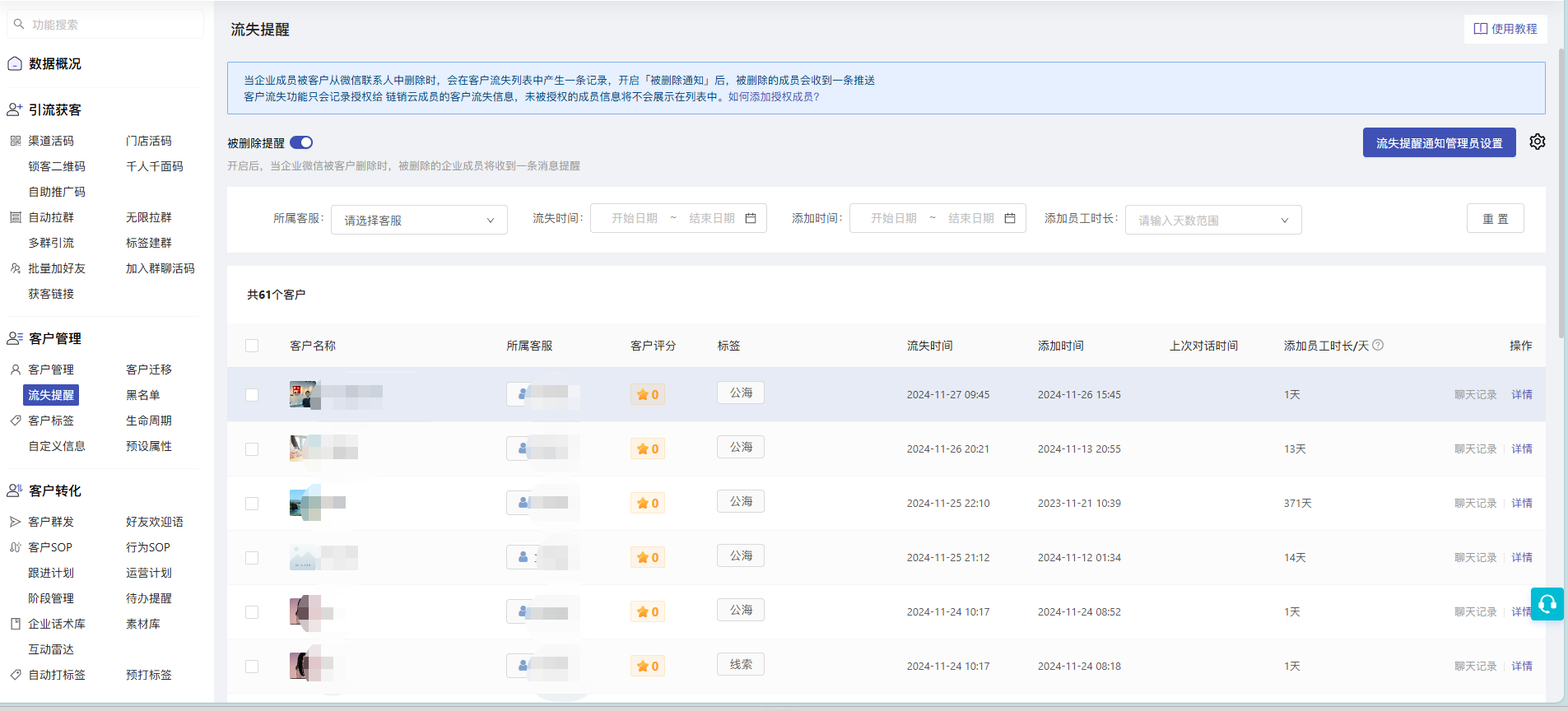Click the 渠道活码 QR icon
This screenshot has width=1568, height=711.
(x=15, y=141)
